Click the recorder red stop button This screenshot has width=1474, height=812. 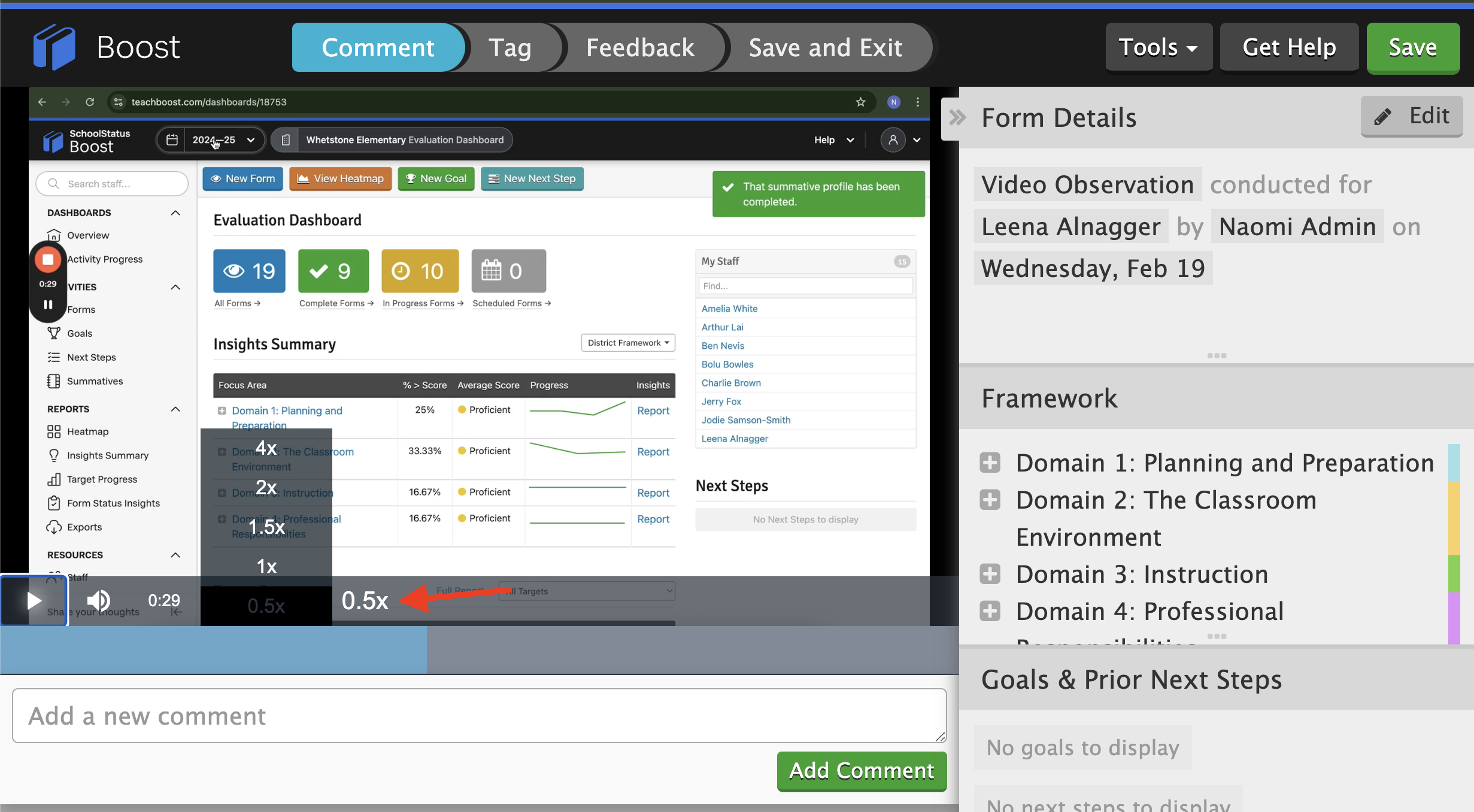click(48, 259)
